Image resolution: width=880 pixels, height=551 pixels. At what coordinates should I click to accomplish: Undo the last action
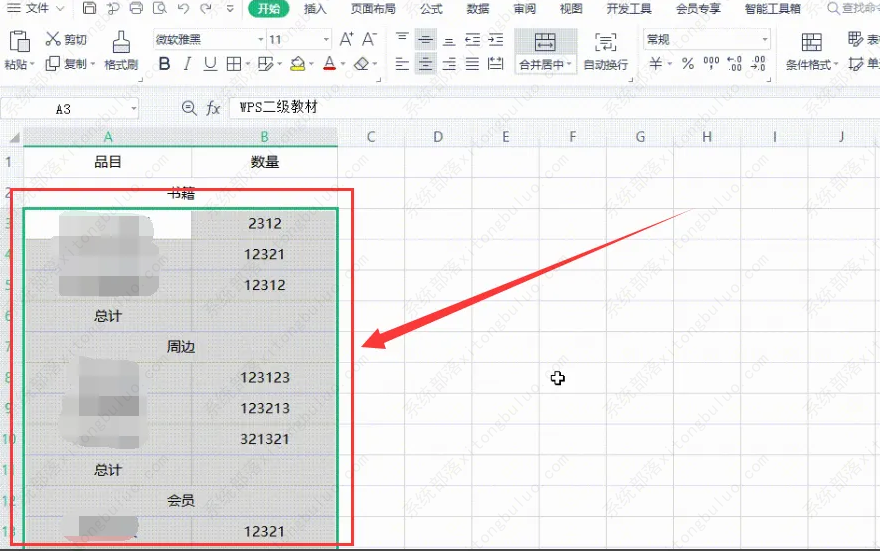tap(183, 8)
